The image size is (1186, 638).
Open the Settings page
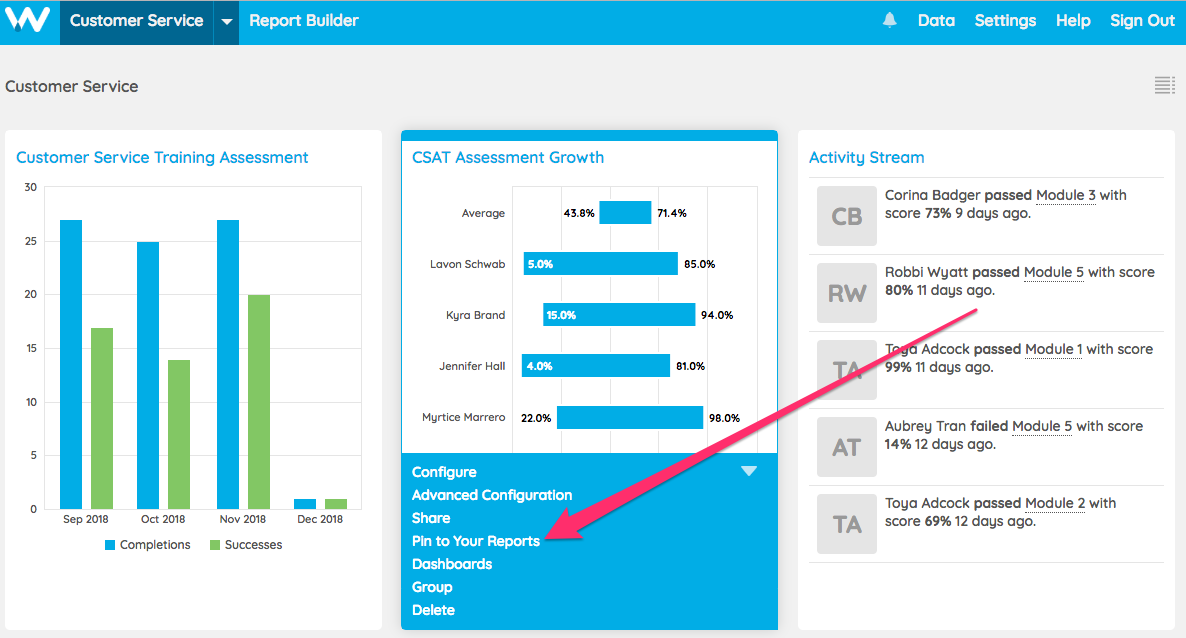click(1005, 21)
